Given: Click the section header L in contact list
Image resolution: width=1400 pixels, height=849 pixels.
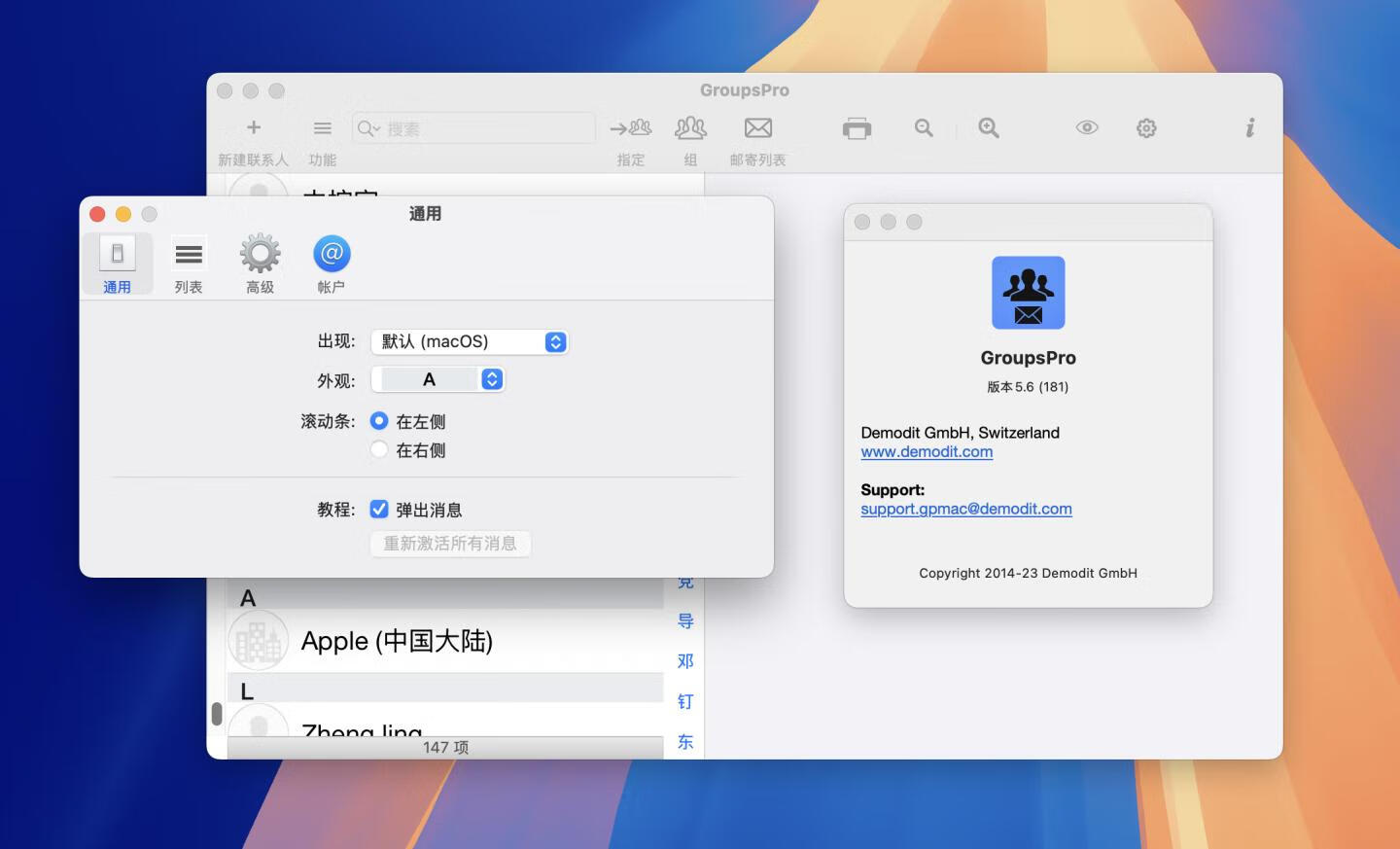Looking at the screenshot, I should (x=445, y=690).
